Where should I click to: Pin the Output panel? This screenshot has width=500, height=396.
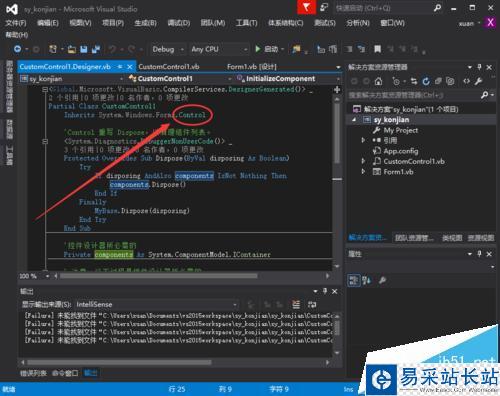(325, 291)
